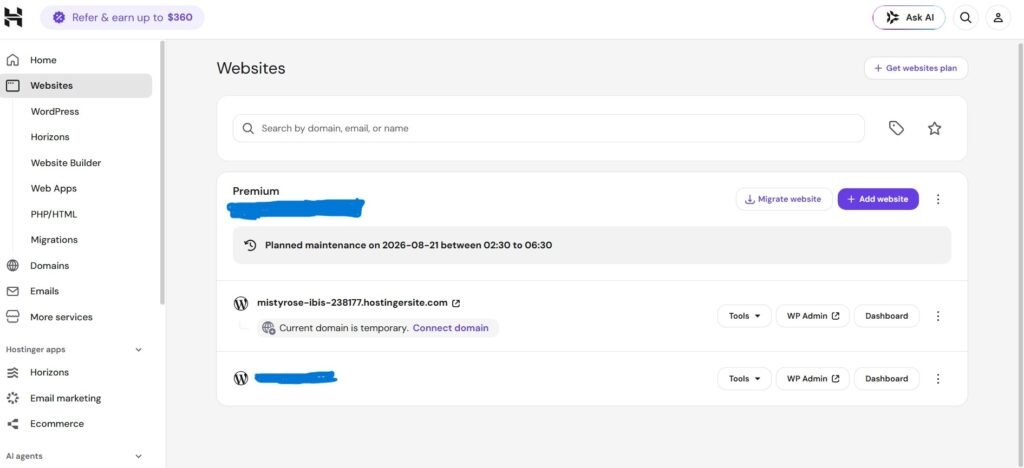
Task: Open WP Admin for the second website
Action: point(812,379)
